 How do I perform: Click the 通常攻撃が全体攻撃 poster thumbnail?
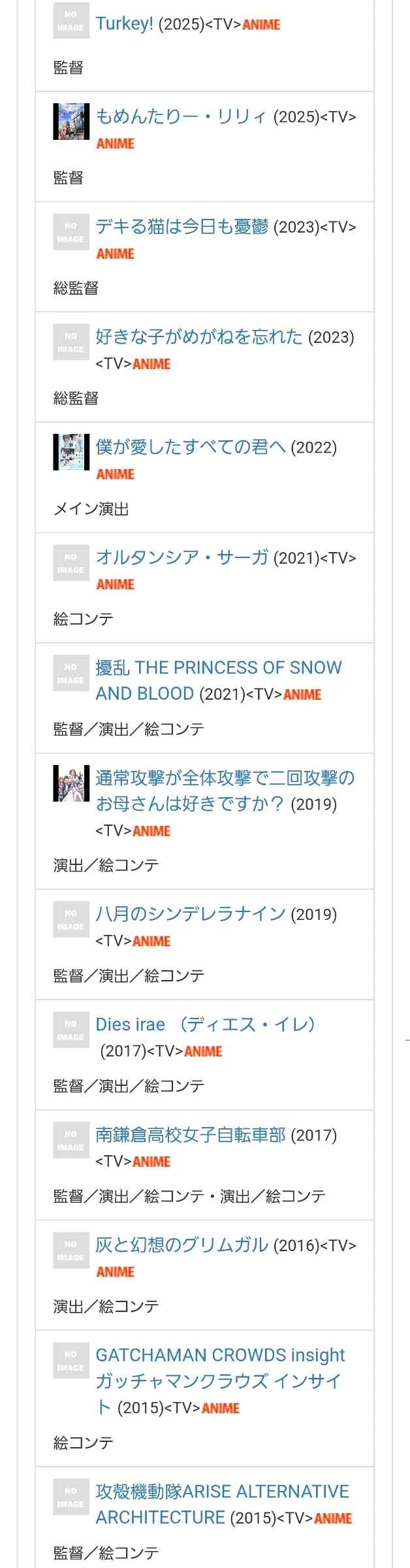click(x=71, y=783)
